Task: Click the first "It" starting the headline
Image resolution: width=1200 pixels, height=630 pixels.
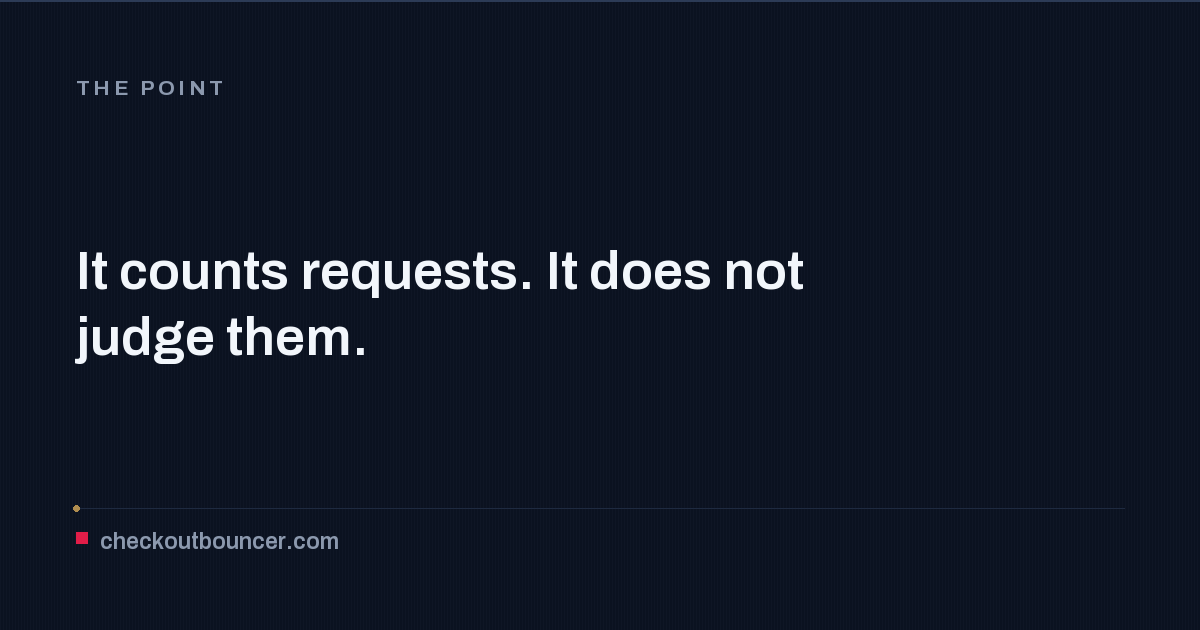Action: [92, 272]
